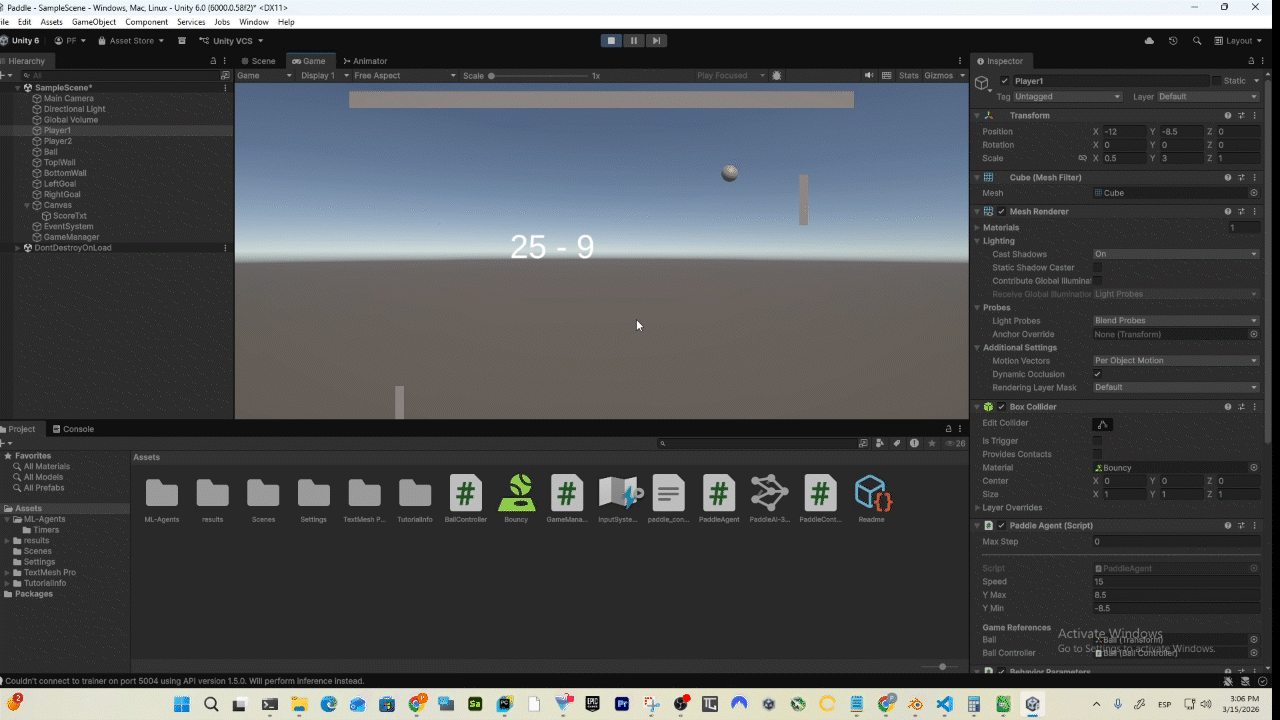Open global search magnifier icon
1280x720 pixels.
point(1199,41)
